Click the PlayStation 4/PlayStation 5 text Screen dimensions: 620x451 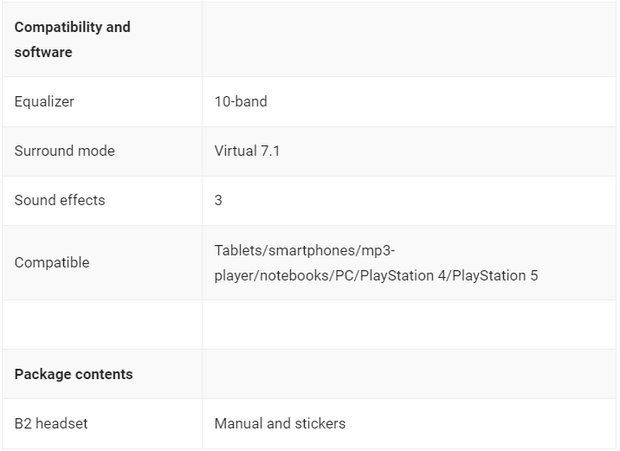point(449,276)
